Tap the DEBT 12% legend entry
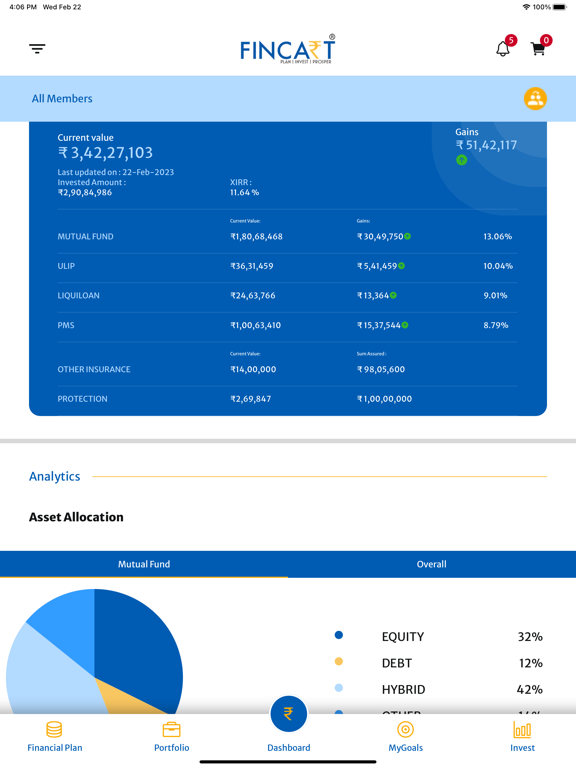 438,663
